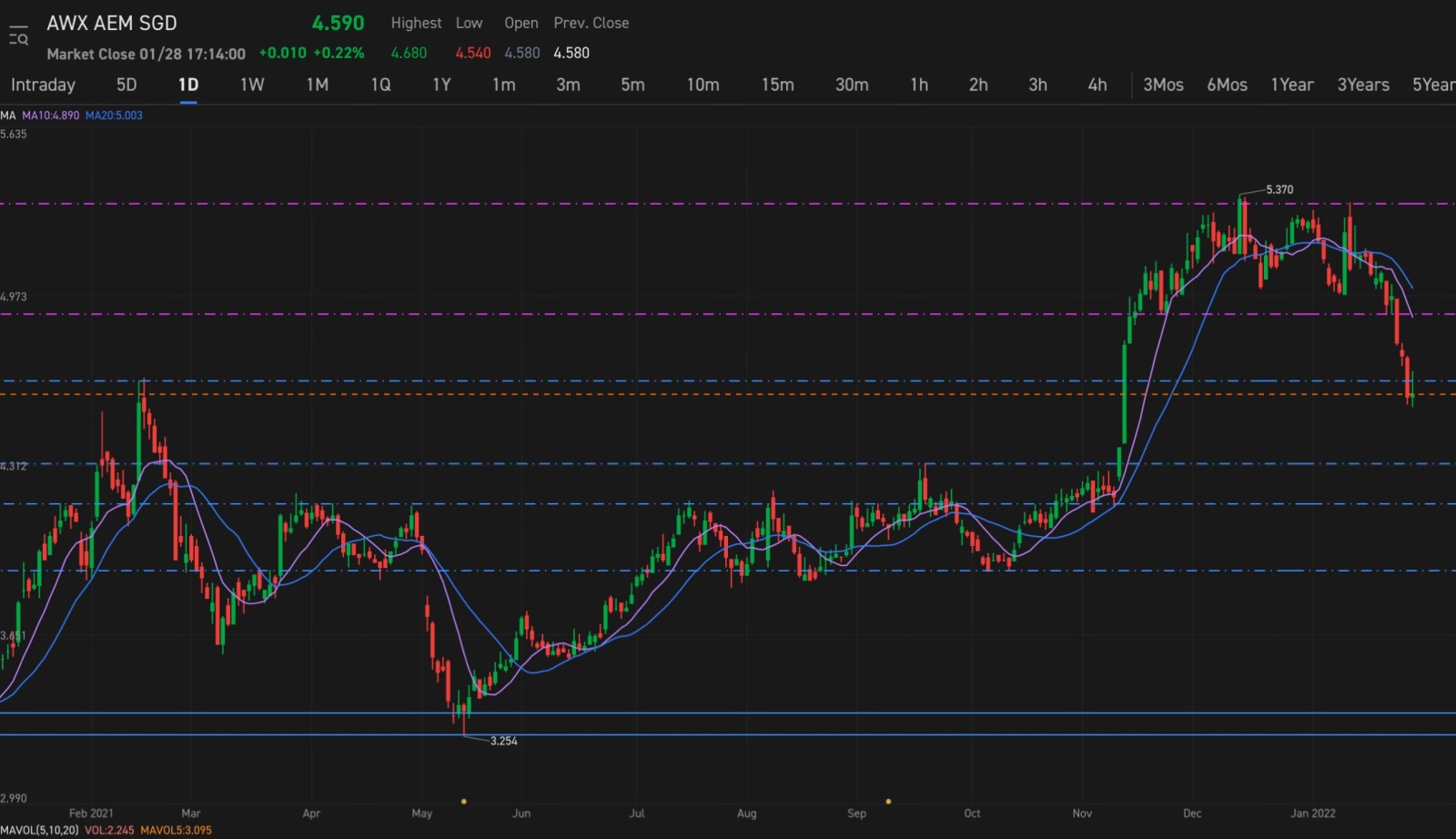Click the 5.635 price axis label

pyautogui.click(x=14, y=134)
